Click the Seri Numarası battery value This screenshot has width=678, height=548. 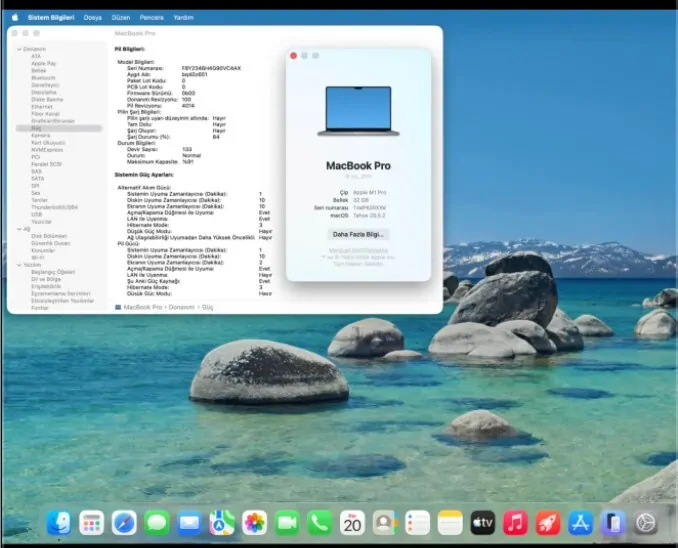[211, 68]
